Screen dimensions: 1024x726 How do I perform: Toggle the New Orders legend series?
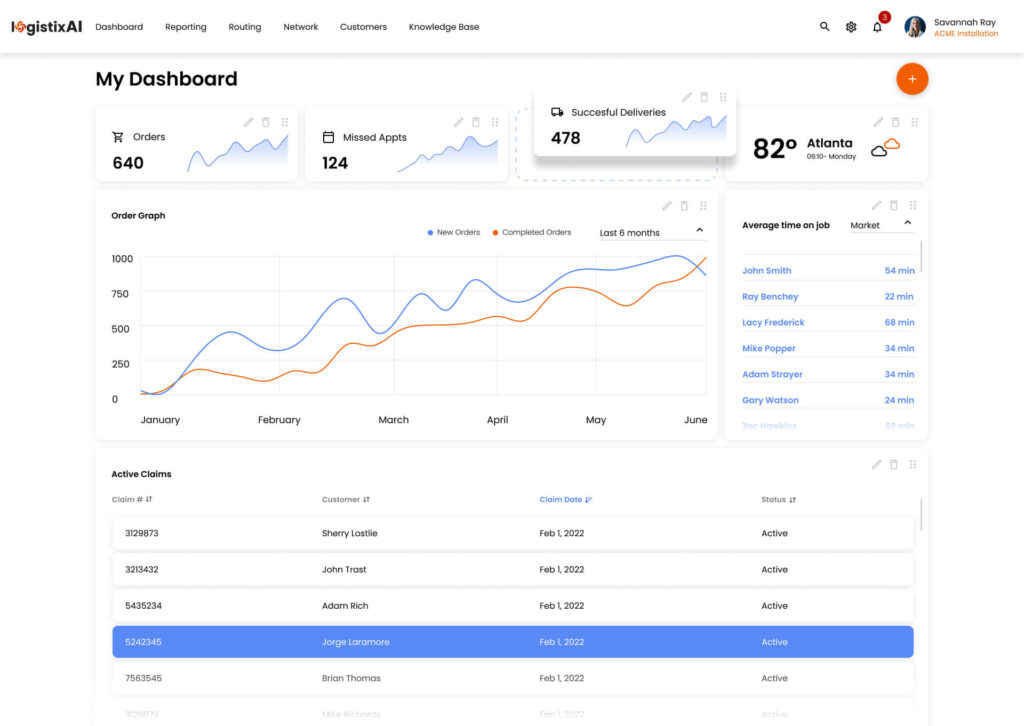pyautogui.click(x=453, y=232)
